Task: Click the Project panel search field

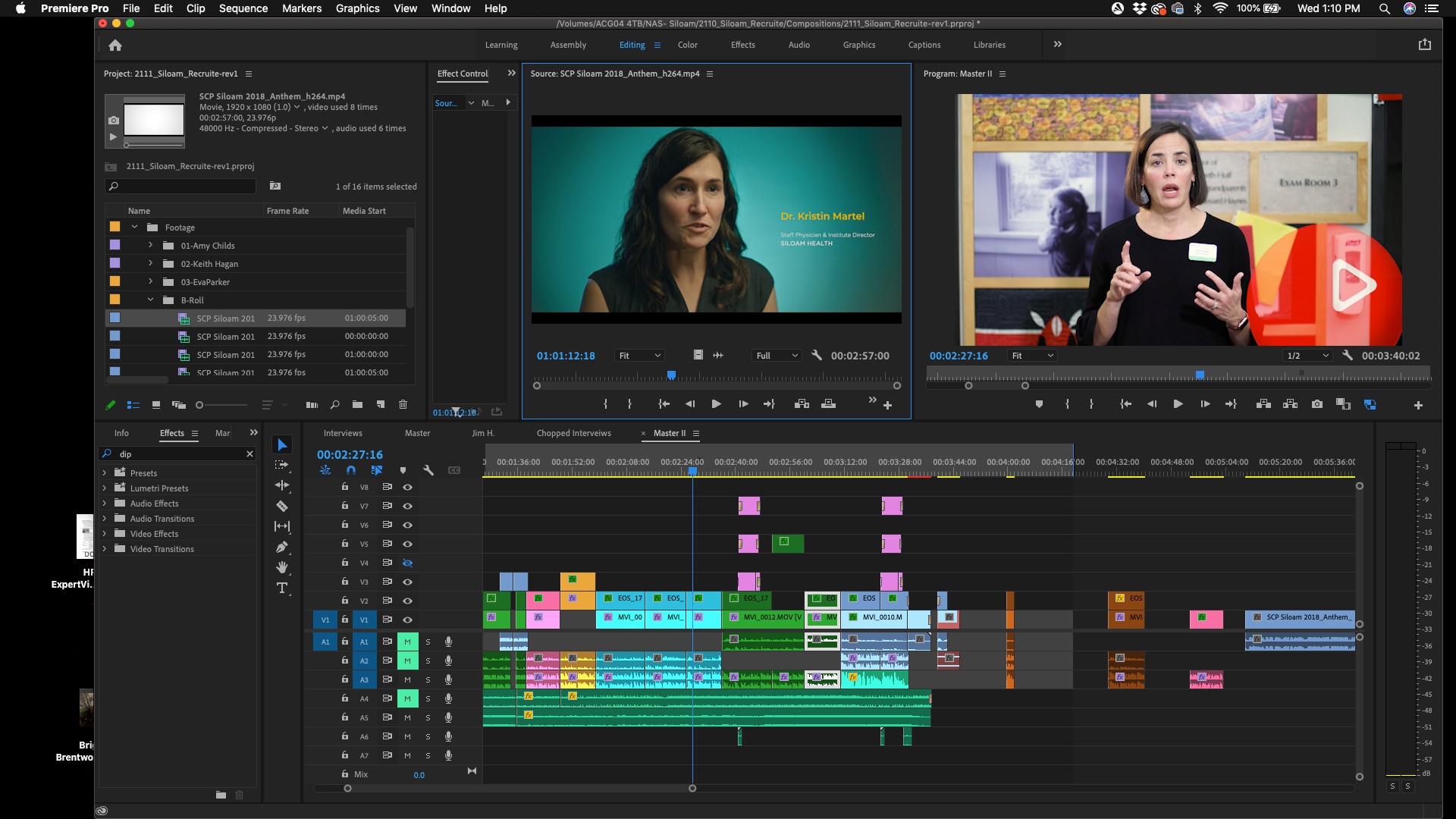Action: [180, 186]
